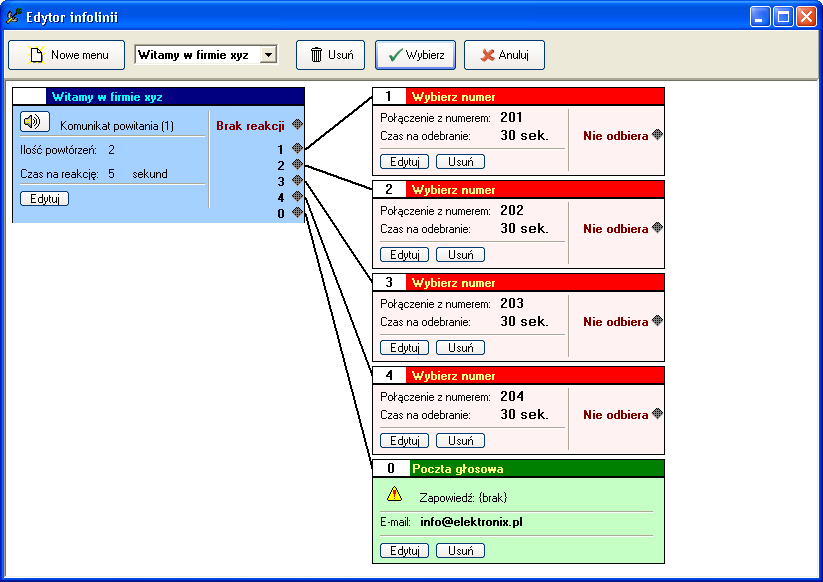
Task: Click Usuń in the Poczta głosowa block
Action: (460, 551)
